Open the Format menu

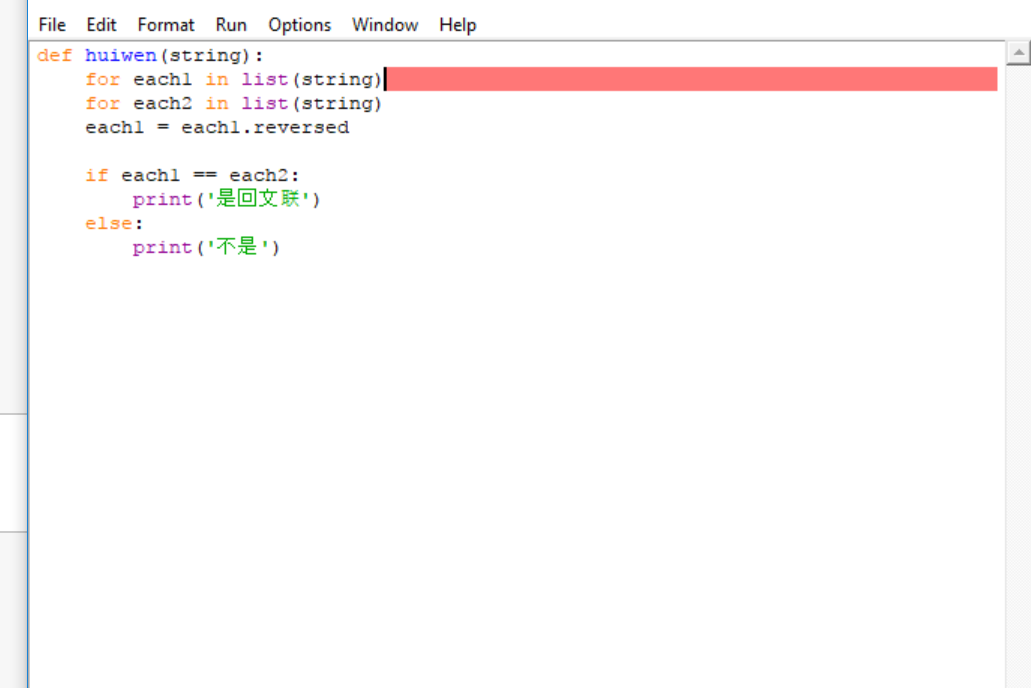[166, 25]
